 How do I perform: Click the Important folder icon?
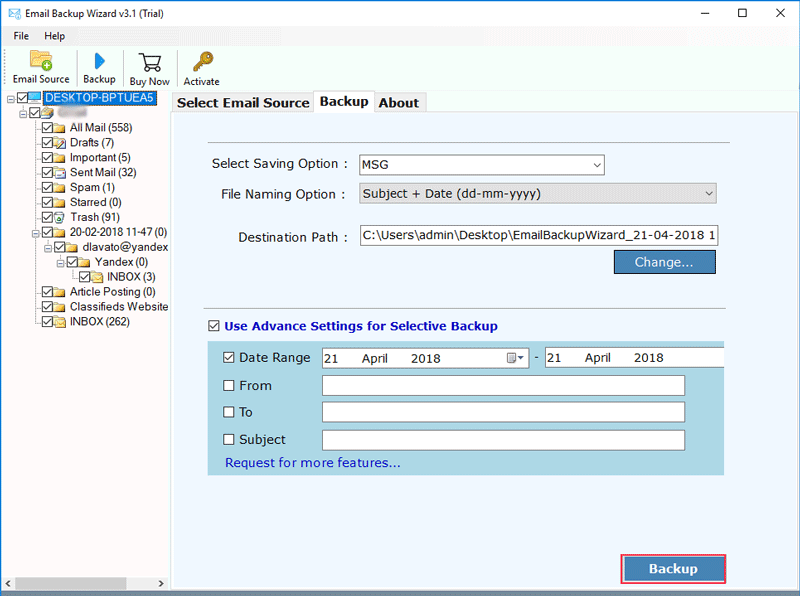coord(59,158)
